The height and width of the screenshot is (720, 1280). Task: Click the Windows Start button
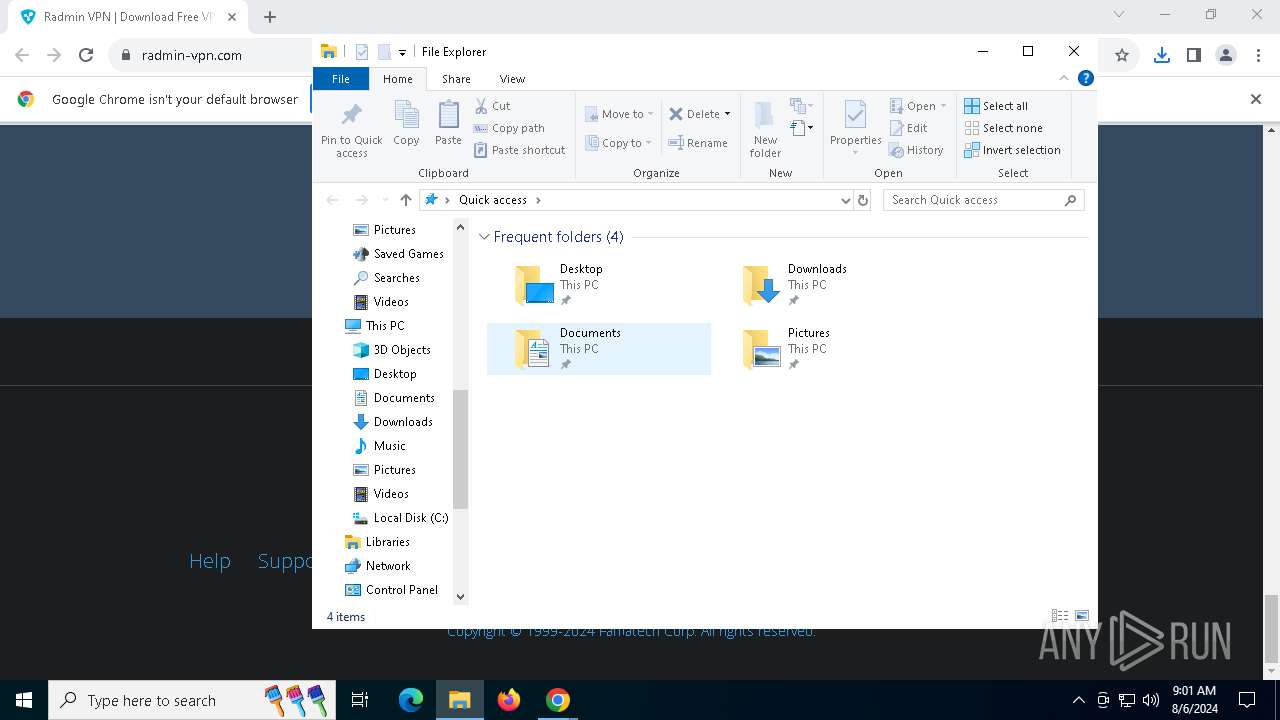click(x=24, y=700)
